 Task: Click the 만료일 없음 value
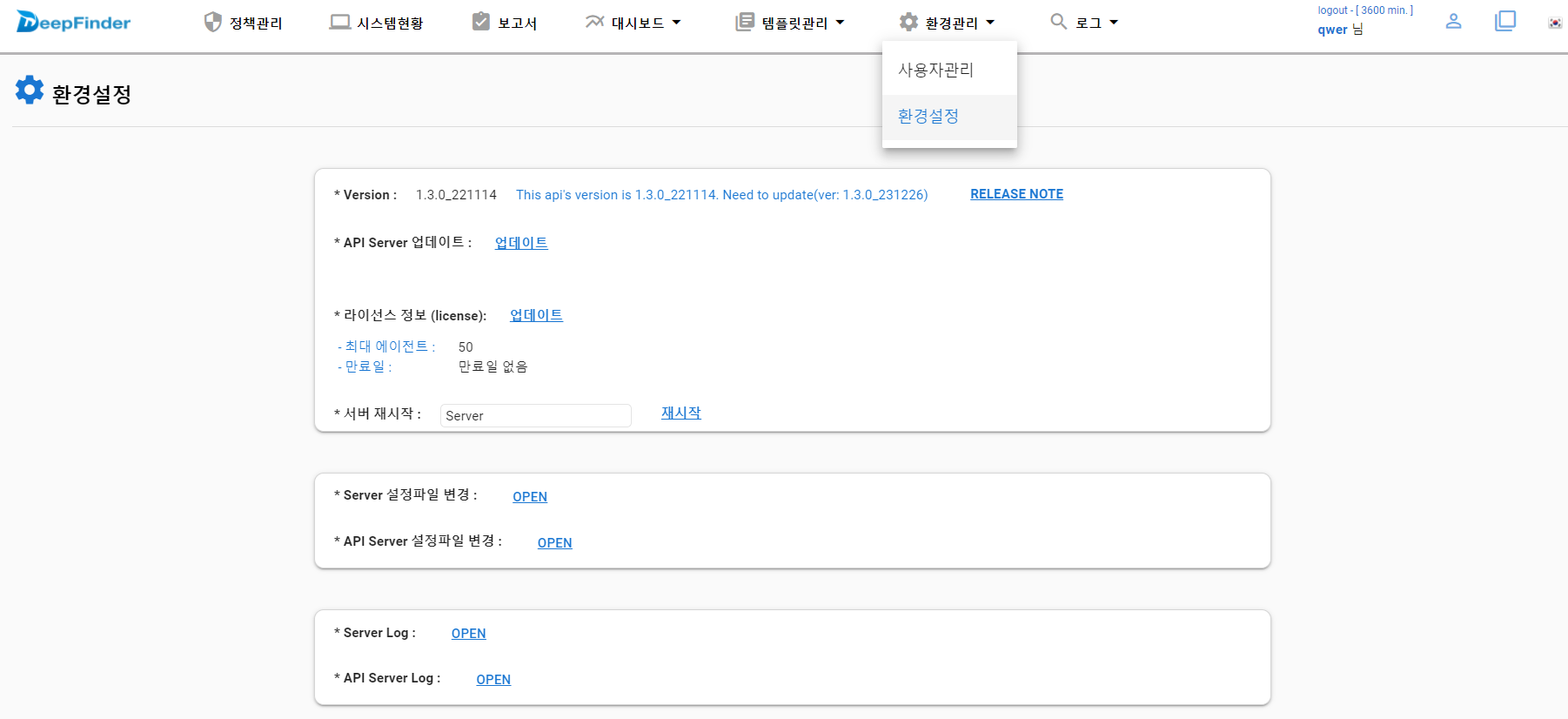493,366
